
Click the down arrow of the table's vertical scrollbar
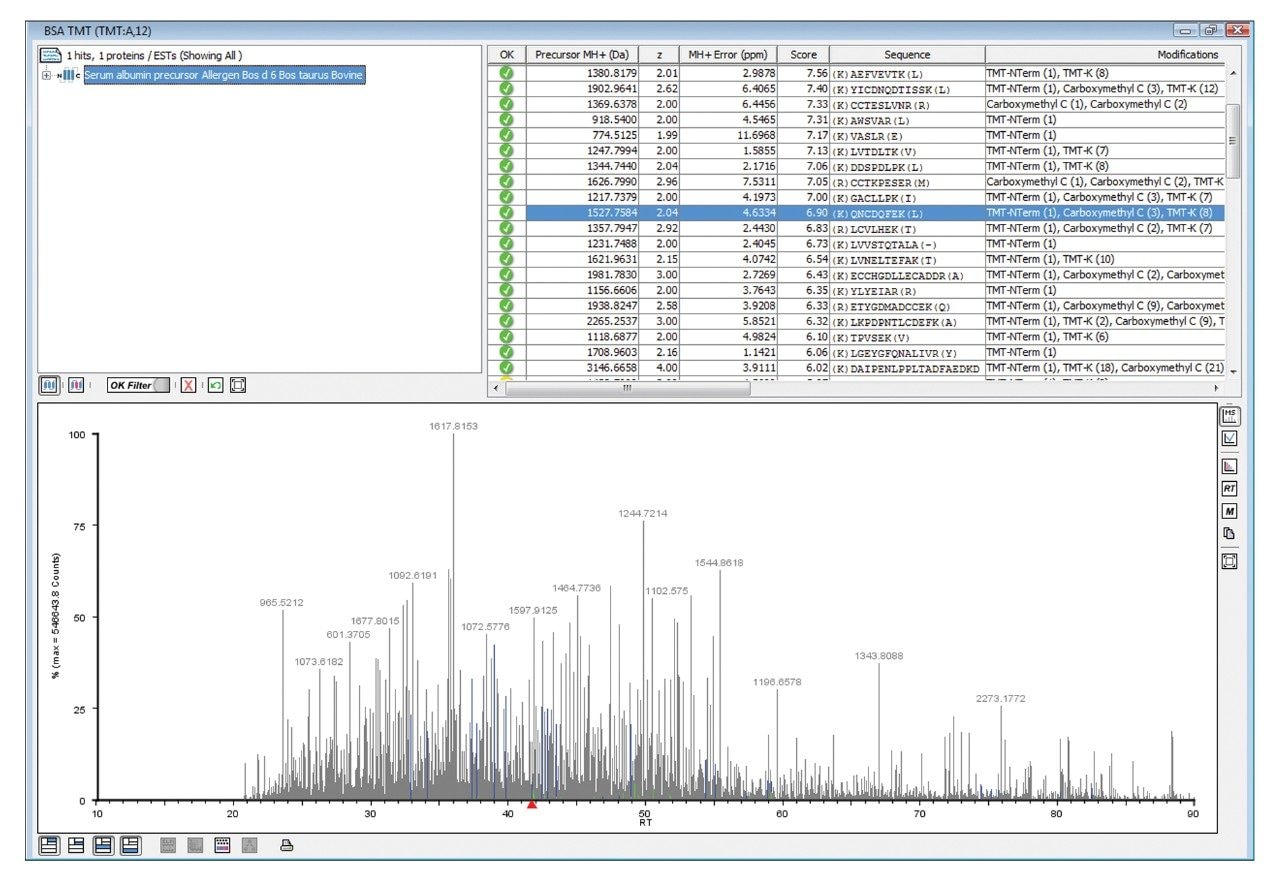(1233, 372)
